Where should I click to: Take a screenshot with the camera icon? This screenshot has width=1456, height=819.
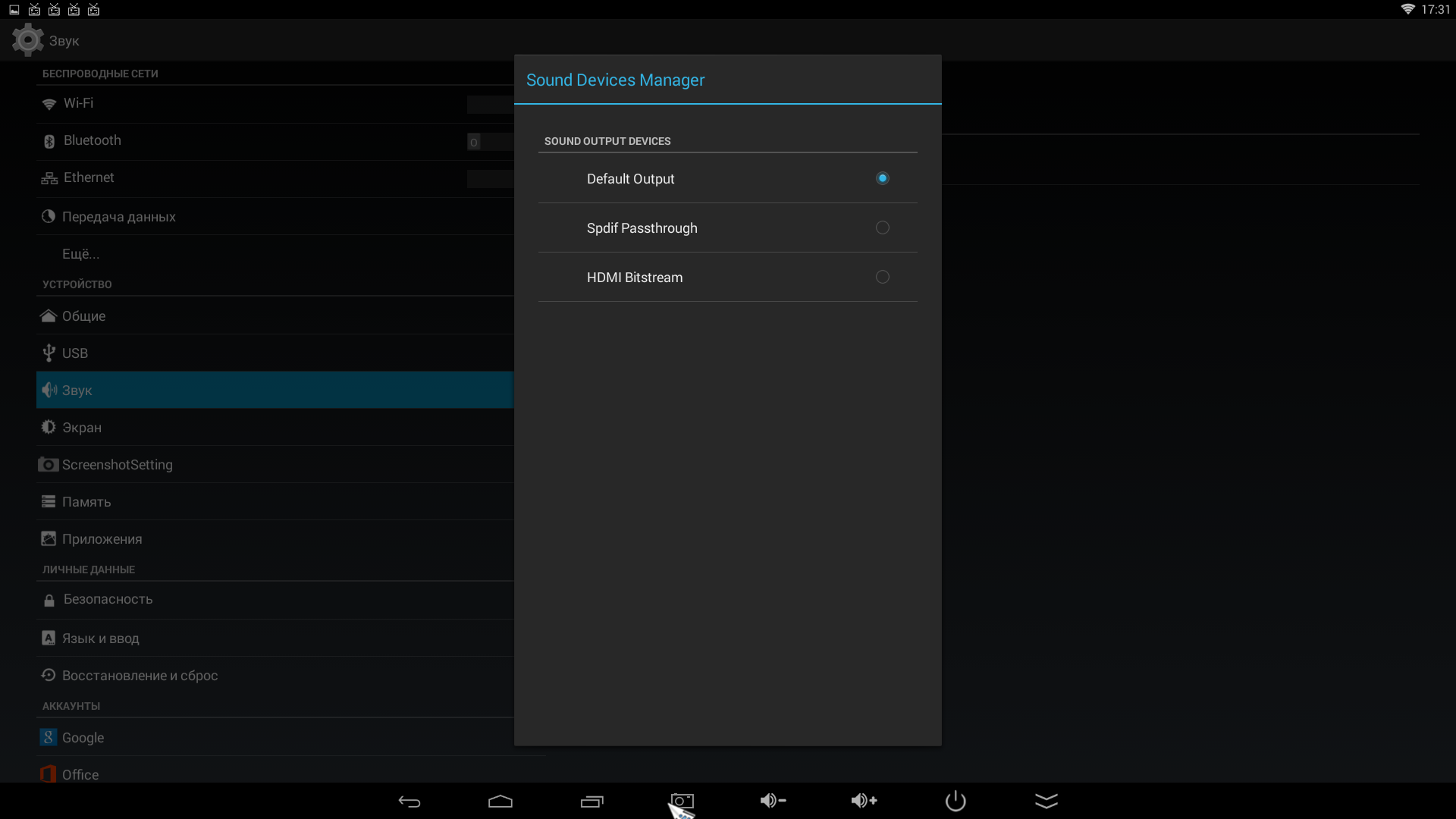682,801
